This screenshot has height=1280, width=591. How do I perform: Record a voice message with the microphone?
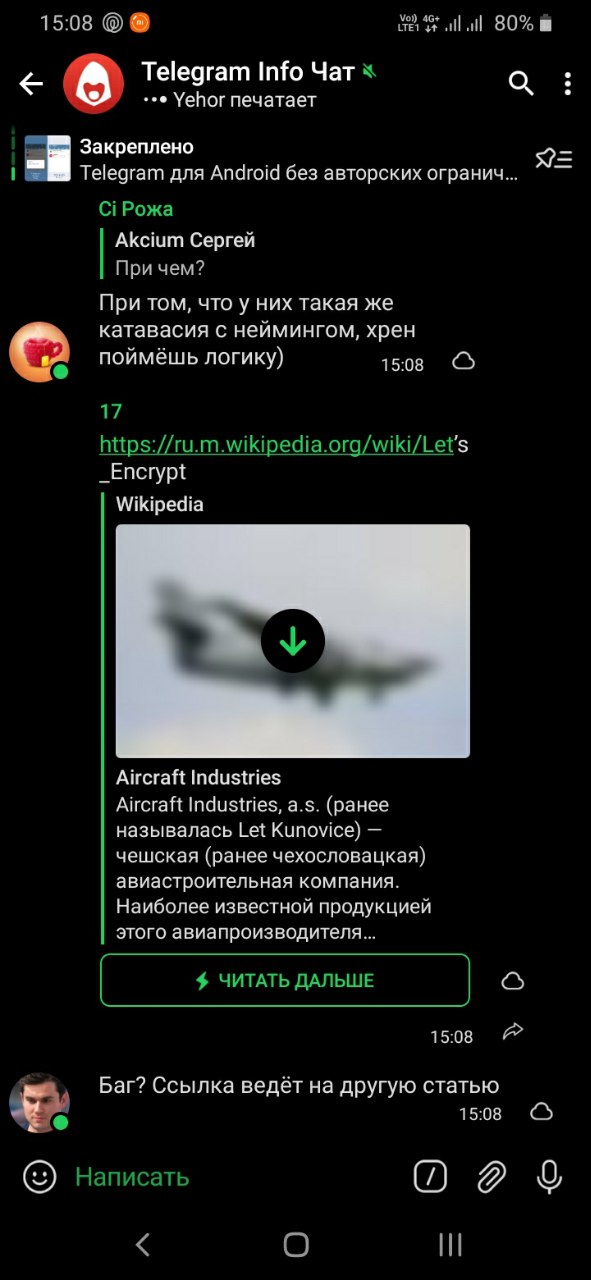click(x=549, y=1177)
